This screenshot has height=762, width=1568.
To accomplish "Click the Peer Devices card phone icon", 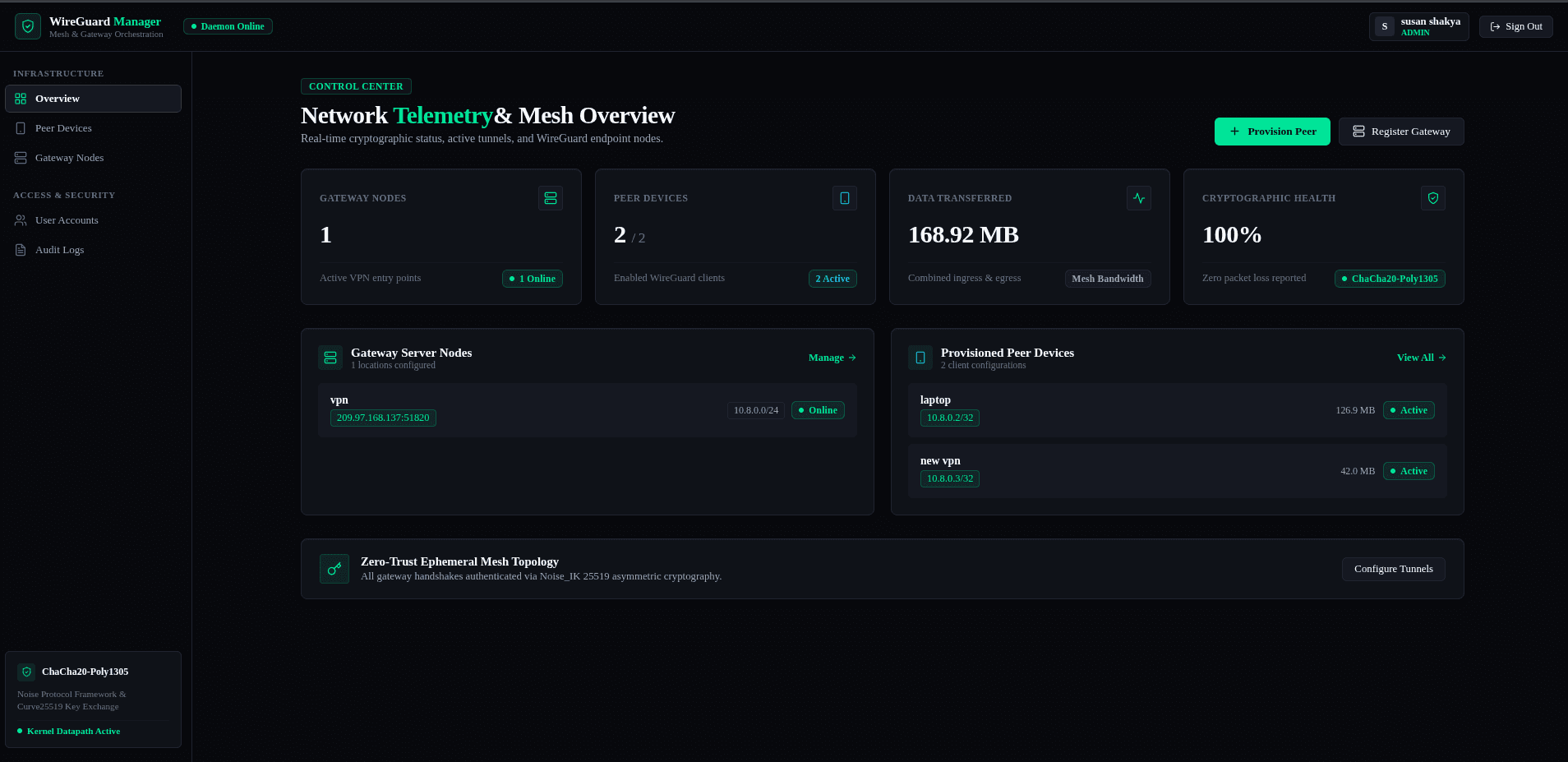I will (845, 198).
